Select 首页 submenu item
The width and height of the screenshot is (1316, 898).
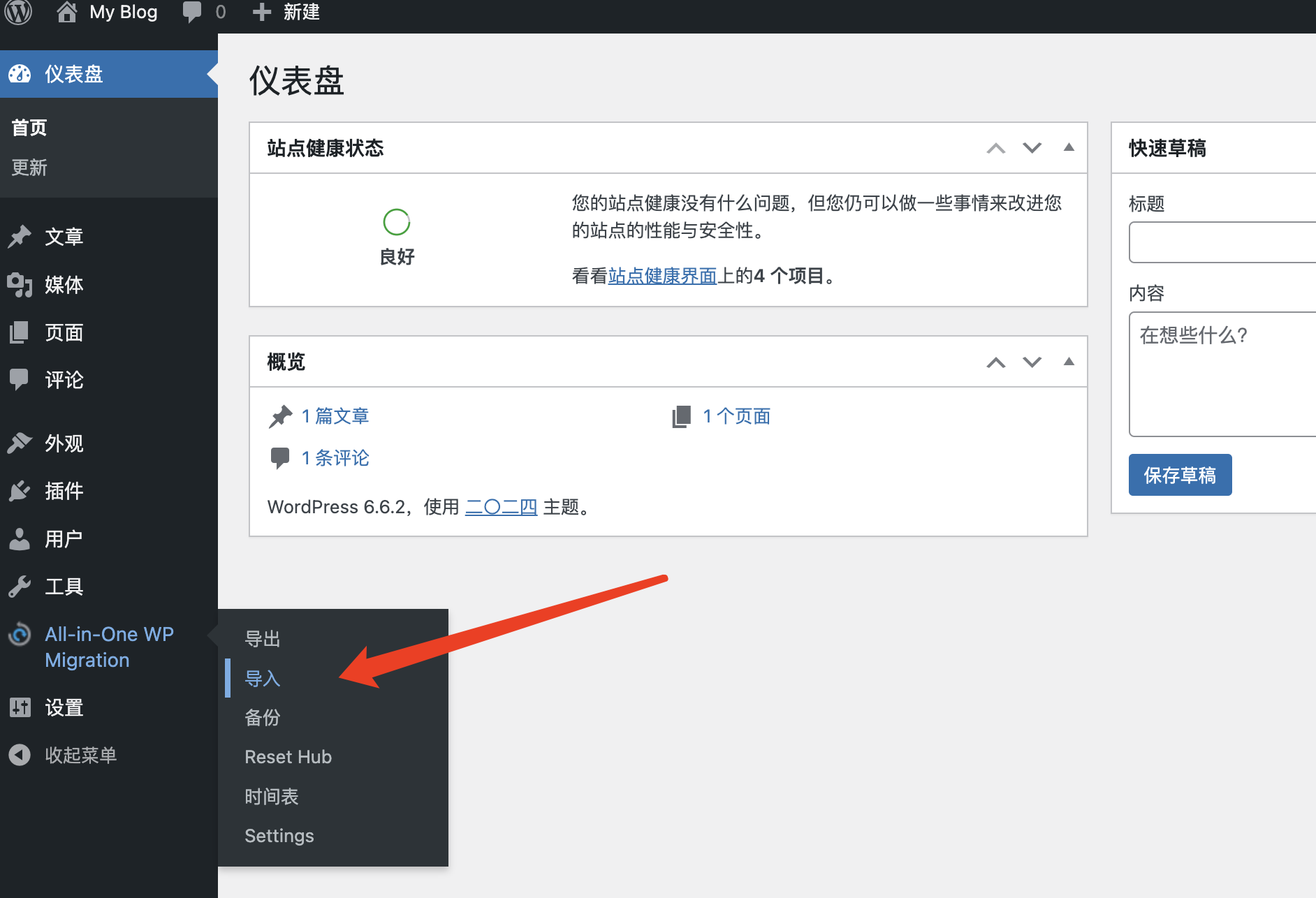pyautogui.click(x=29, y=128)
